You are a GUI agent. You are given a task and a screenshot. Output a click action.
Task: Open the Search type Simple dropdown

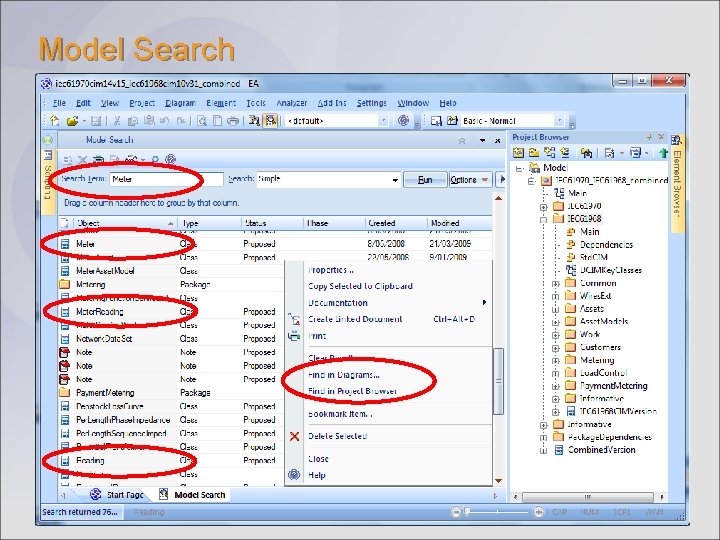pyautogui.click(x=395, y=180)
